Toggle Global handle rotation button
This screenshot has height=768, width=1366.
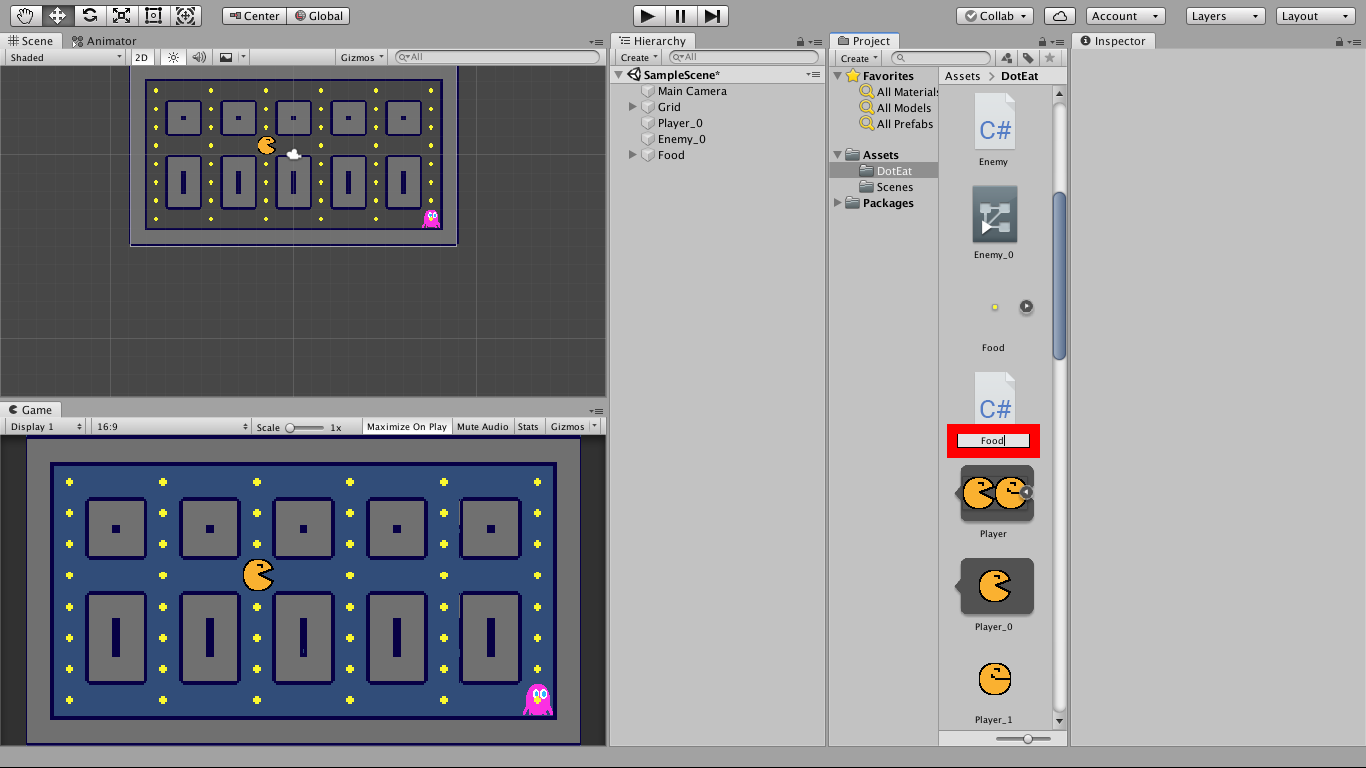(x=319, y=16)
